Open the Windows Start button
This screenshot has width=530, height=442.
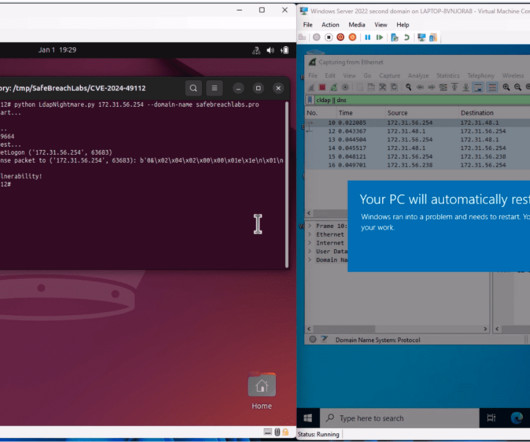(308, 418)
